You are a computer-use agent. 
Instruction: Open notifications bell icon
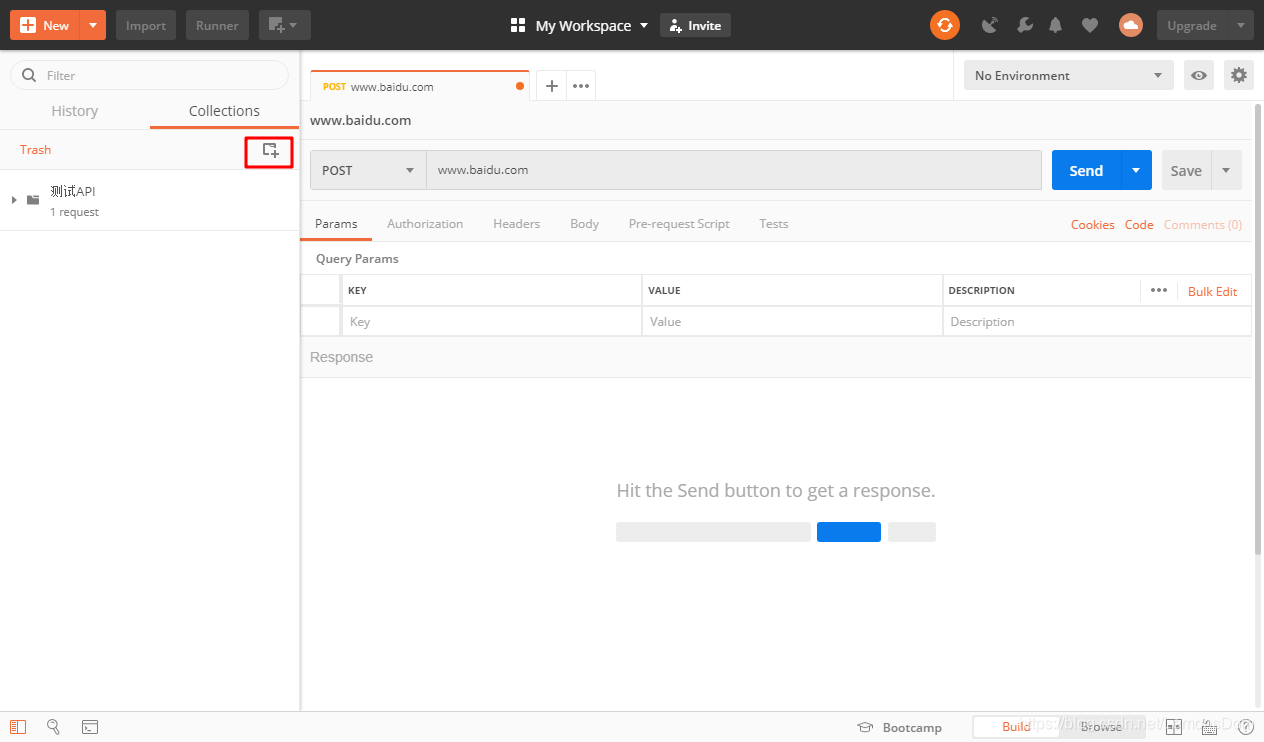click(1055, 26)
